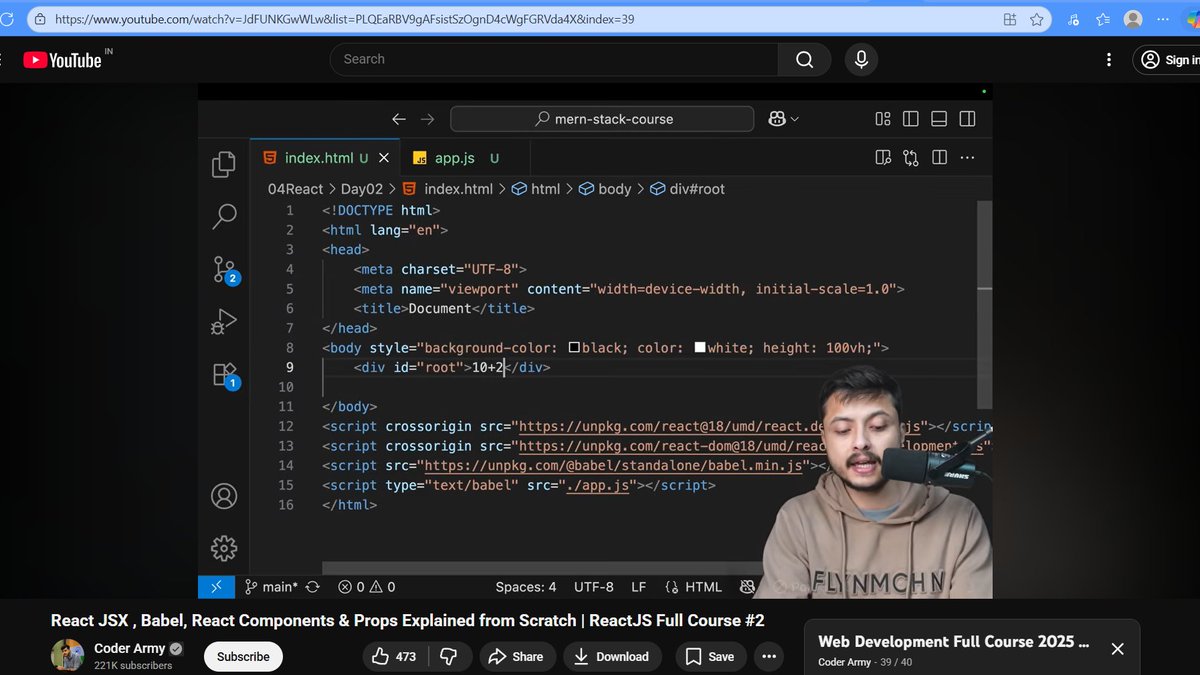The image size is (1200, 675).
Task: Click the compare changes icon in editor toolbar
Action: 911,158
